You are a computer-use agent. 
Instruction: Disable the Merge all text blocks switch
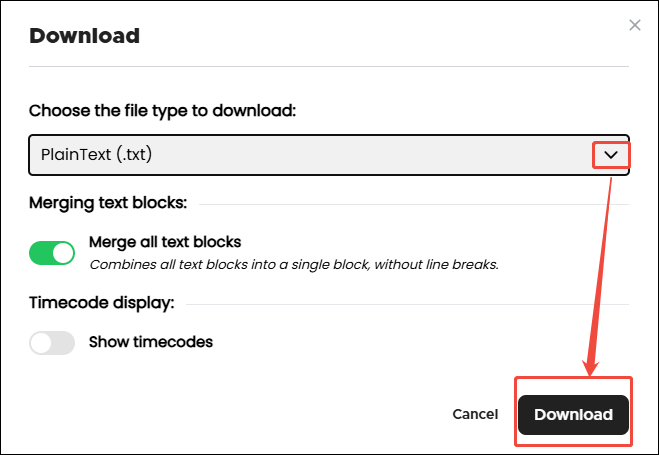[x=52, y=253]
